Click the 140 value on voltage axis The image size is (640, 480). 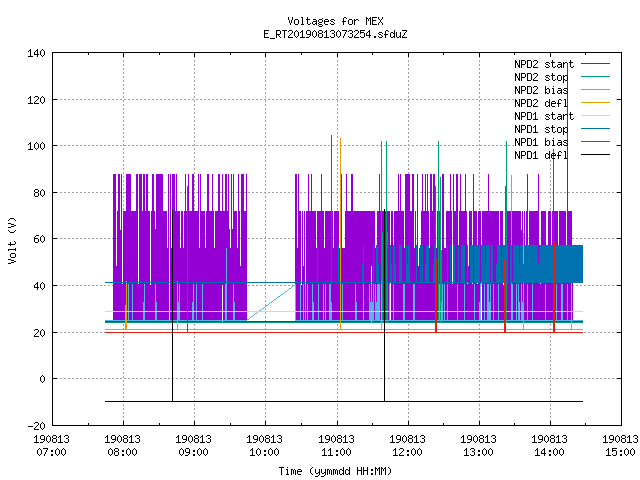36,53
